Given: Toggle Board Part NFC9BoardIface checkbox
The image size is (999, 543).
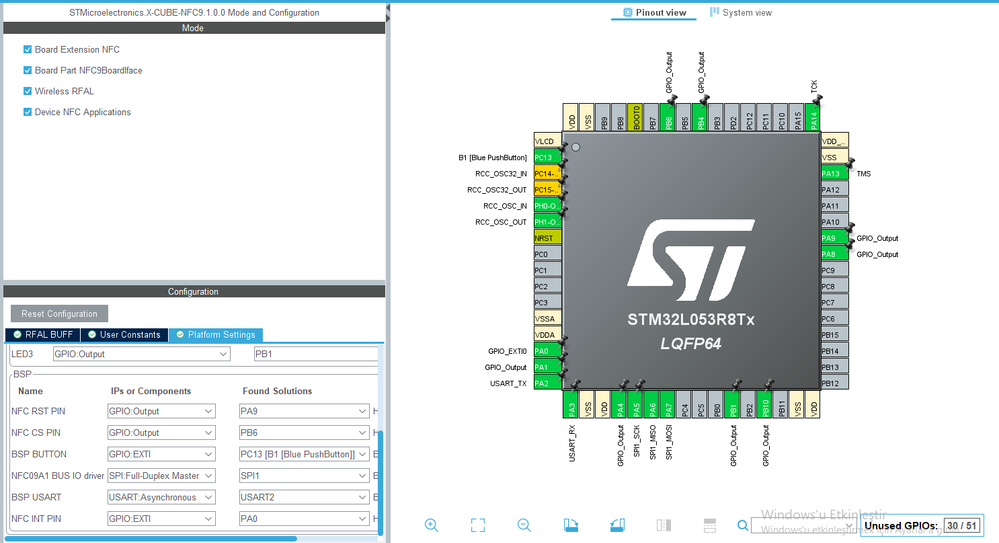Looking at the screenshot, I should [x=27, y=70].
